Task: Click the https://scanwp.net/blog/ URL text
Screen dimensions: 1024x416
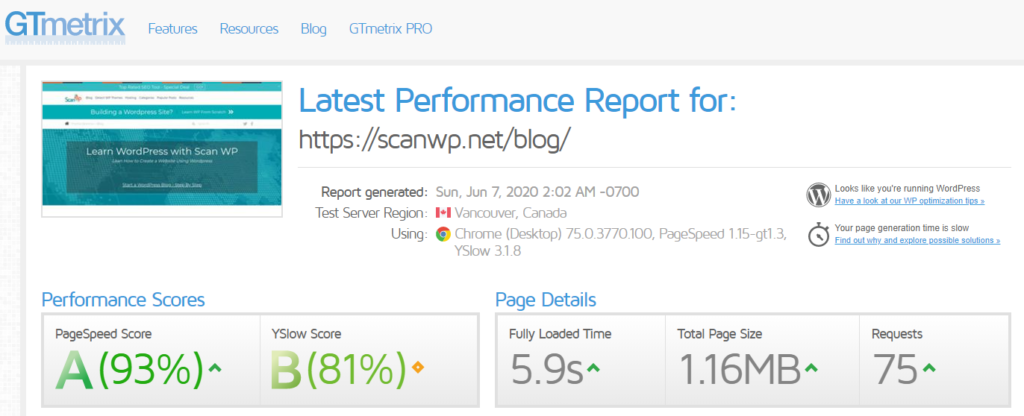Action: pyautogui.click(x=435, y=138)
